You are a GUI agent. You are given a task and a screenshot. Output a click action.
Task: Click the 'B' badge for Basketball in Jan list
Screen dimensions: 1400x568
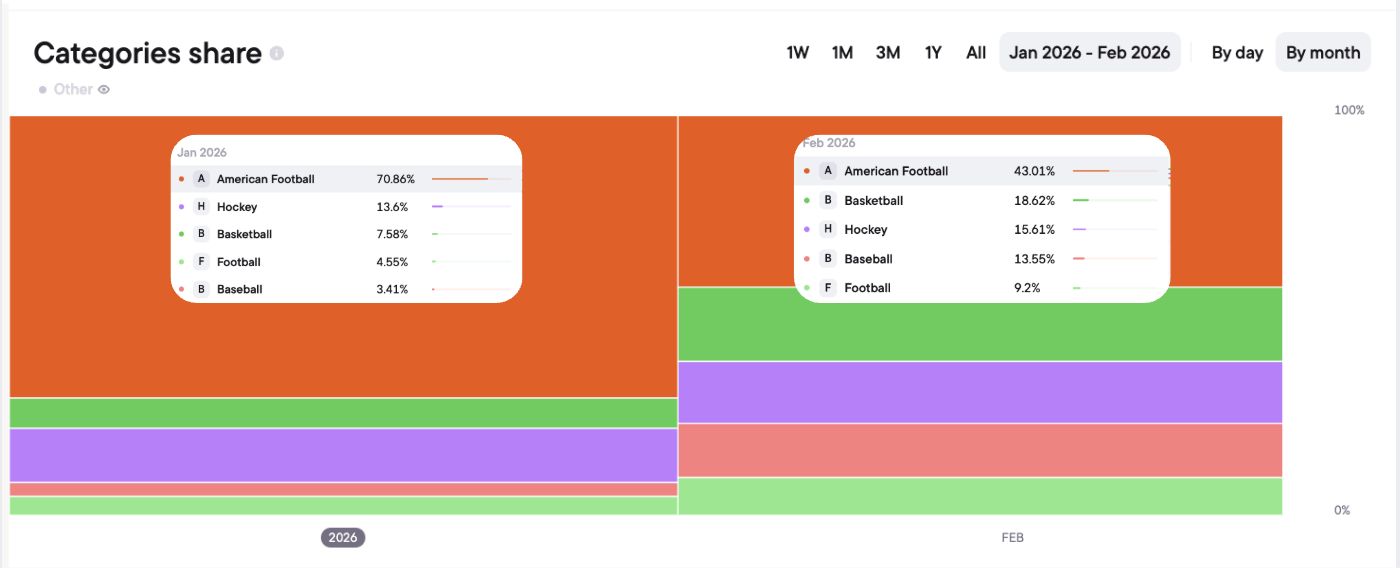(x=201, y=234)
